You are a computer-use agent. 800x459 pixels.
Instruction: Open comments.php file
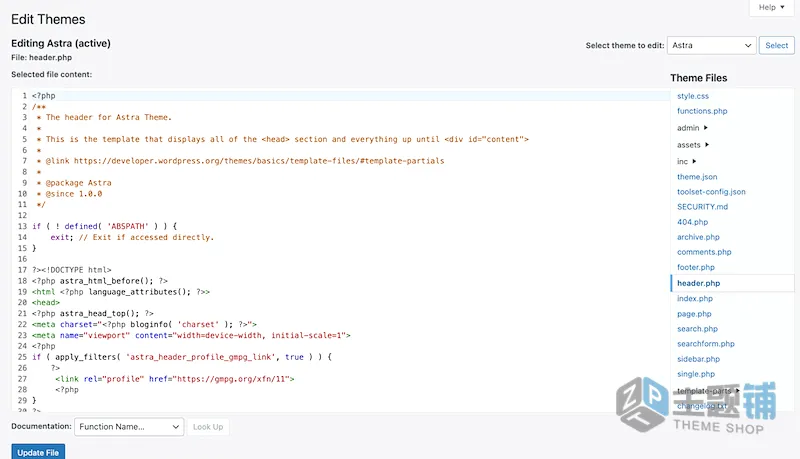(704, 252)
